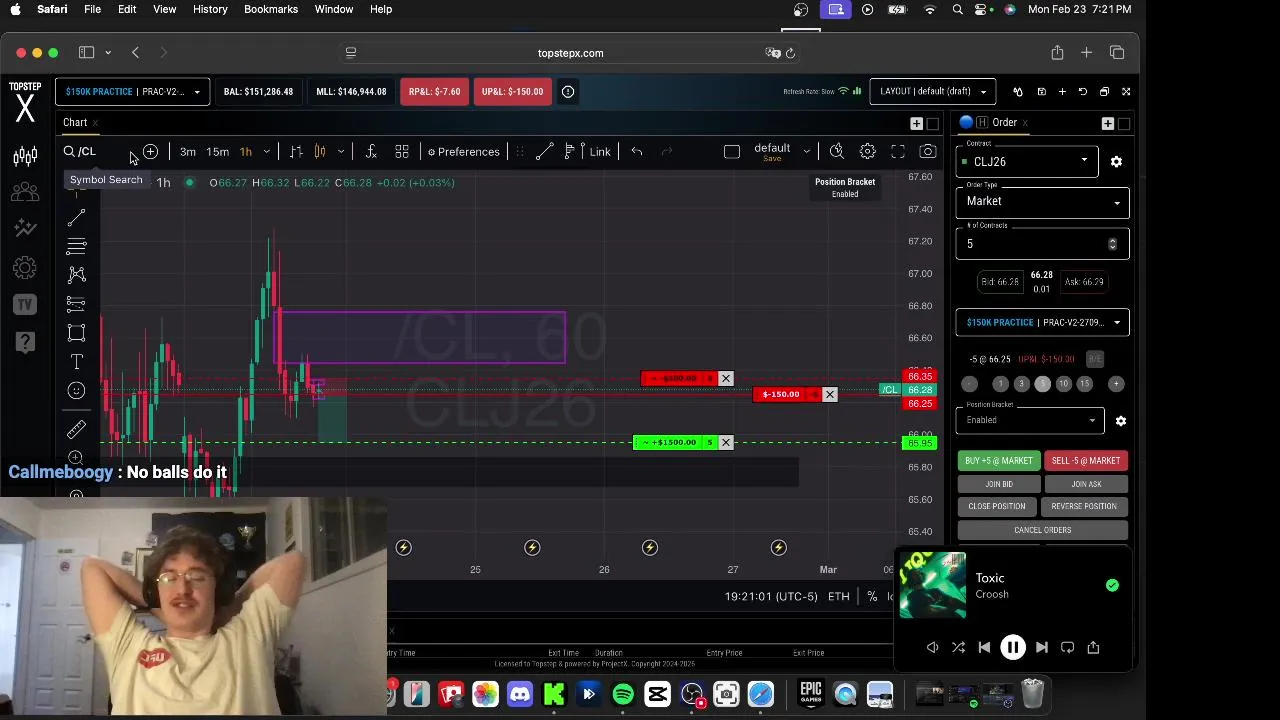Add symbol with plus circle icon
This screenshot has width=1280, height=720.
point(150,152)
